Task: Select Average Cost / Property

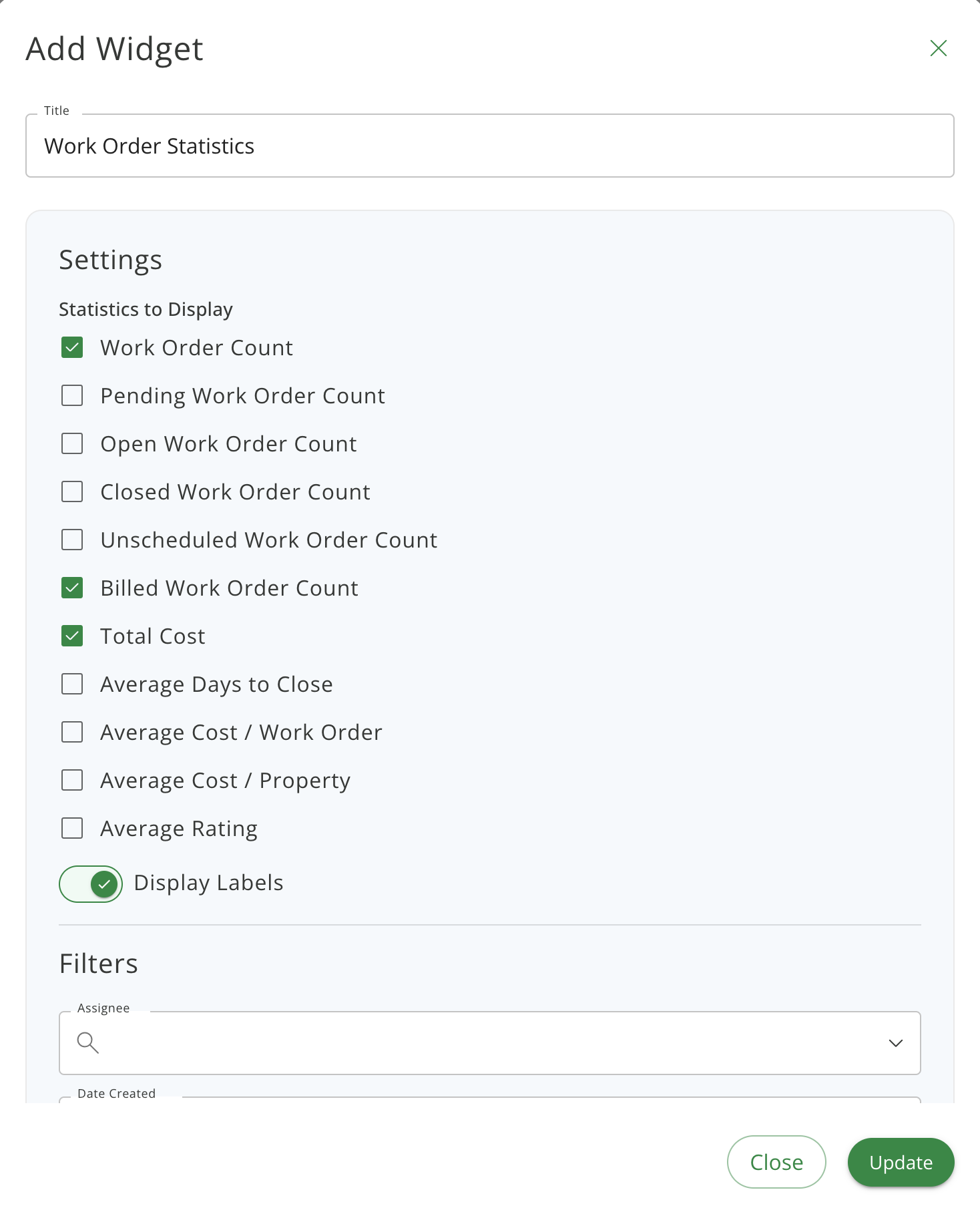Action: click(x=71, y=780)
